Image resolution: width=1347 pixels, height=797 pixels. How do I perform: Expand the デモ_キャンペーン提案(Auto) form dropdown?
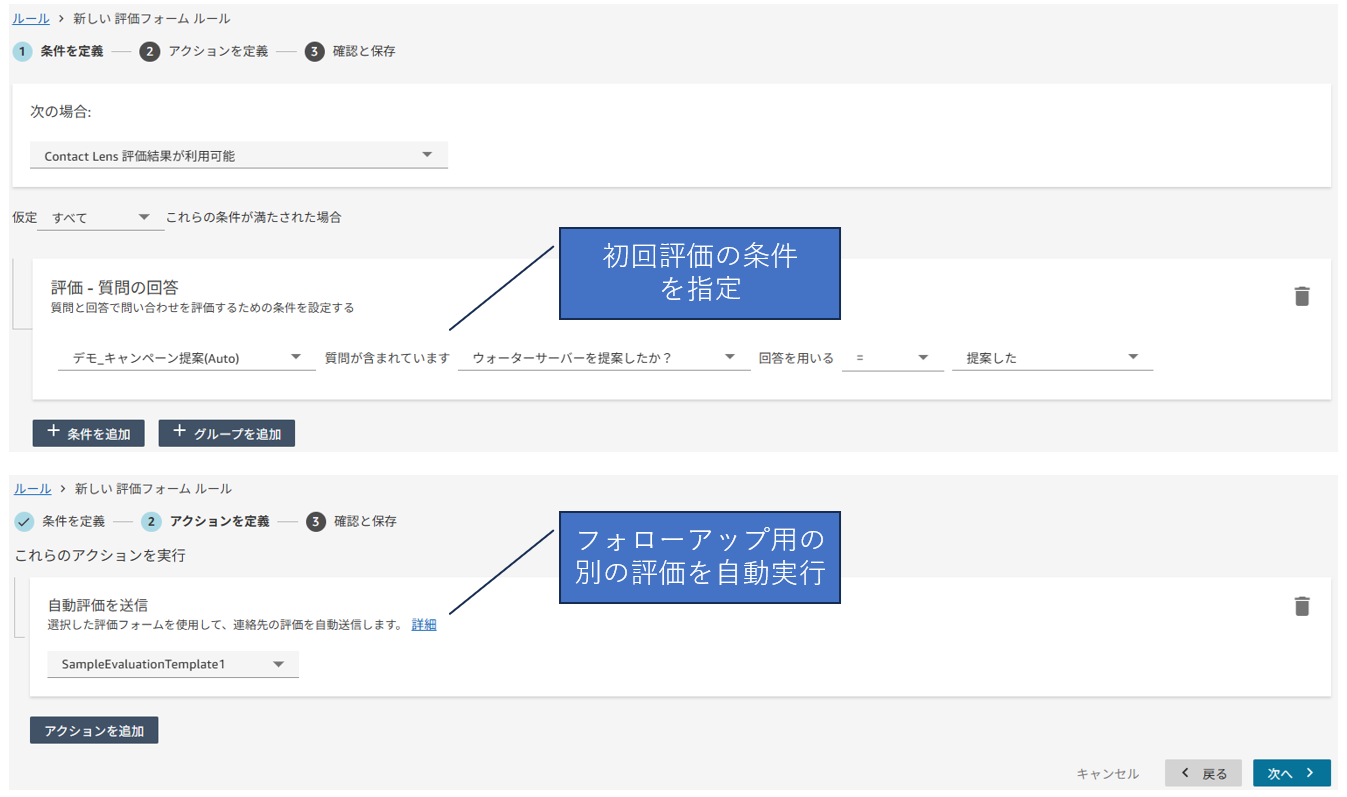(186, 358)
